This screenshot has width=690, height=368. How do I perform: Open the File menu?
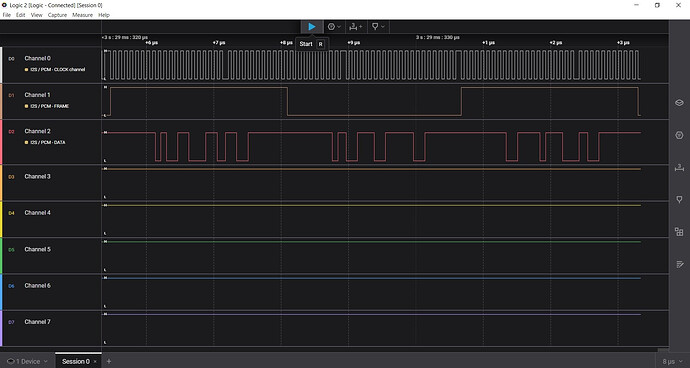[7, 15]
